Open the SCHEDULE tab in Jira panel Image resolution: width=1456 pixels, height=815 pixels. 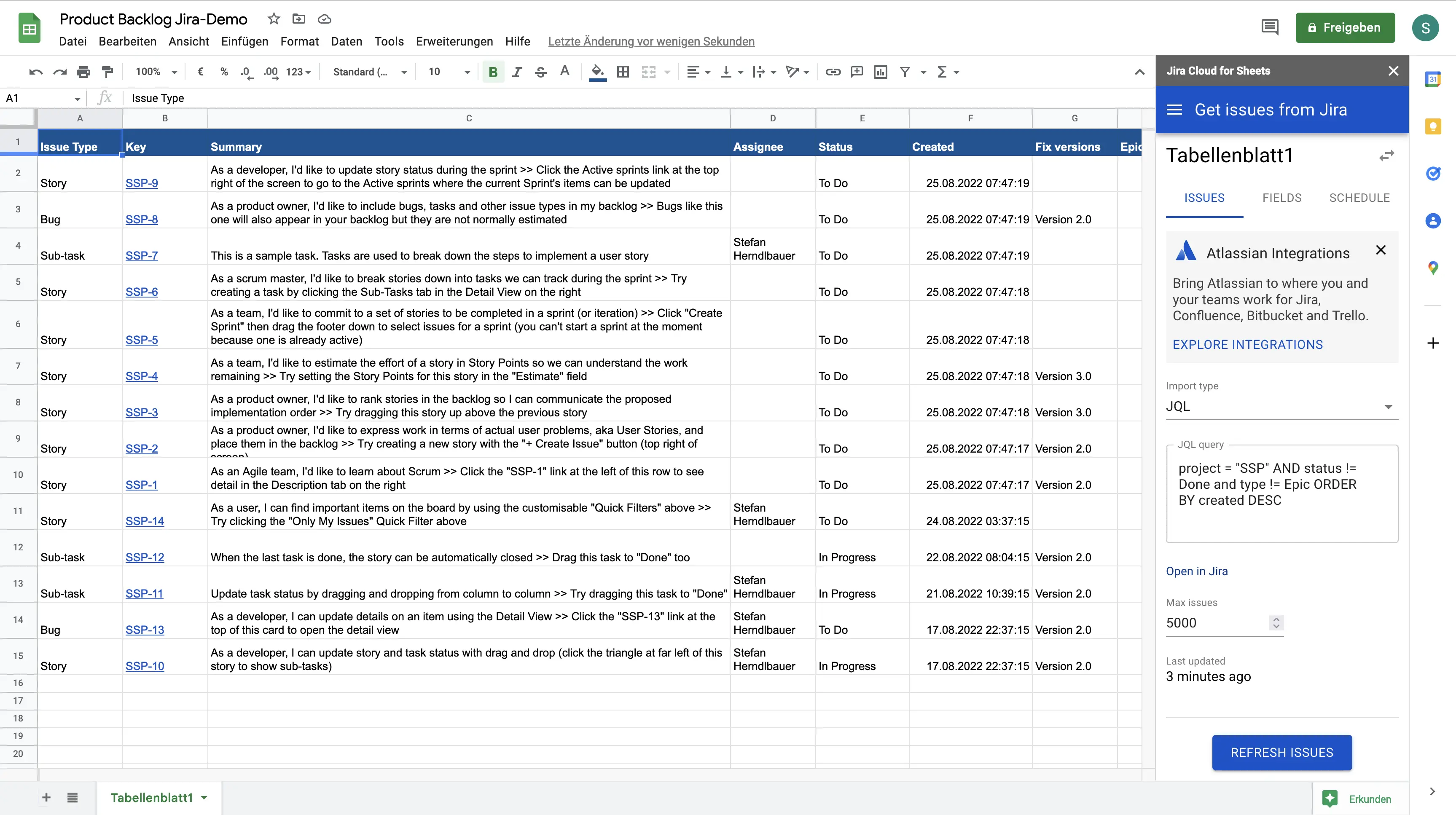pos(1359,197)
